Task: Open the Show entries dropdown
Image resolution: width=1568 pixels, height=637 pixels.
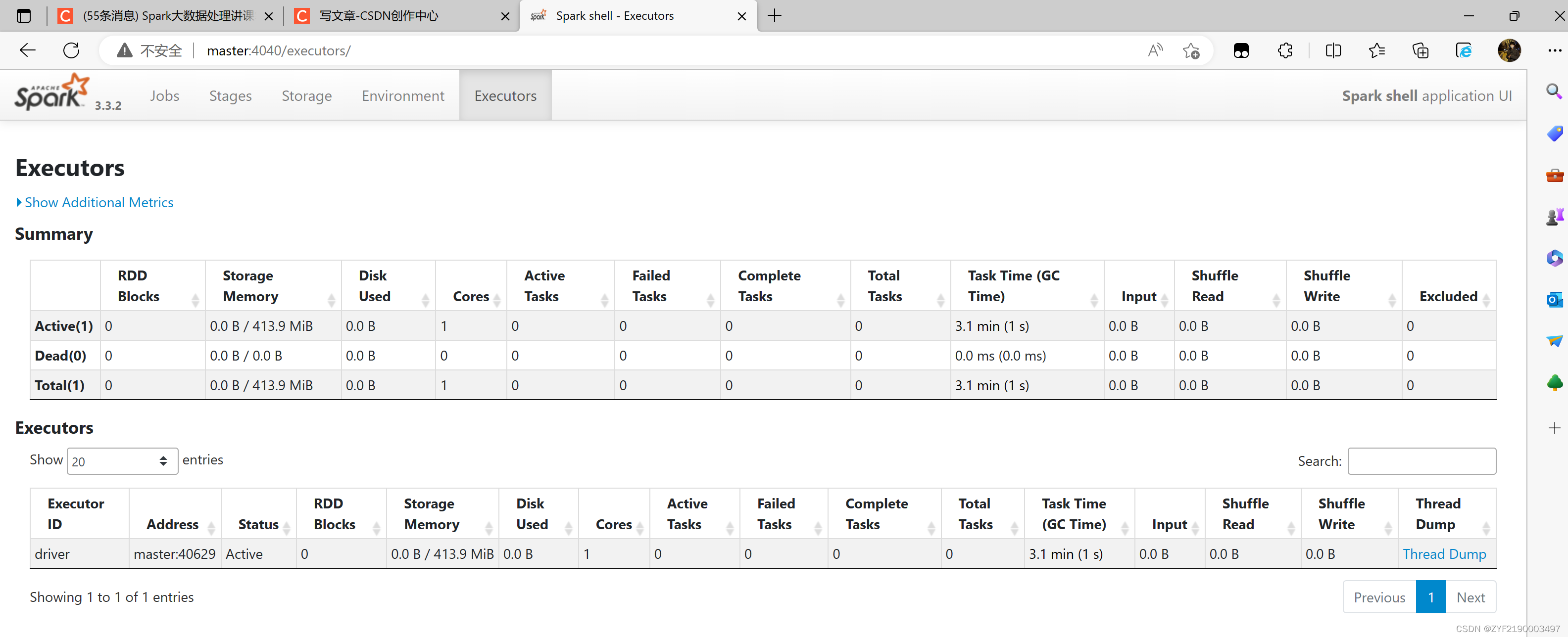Action: point(122,461)
